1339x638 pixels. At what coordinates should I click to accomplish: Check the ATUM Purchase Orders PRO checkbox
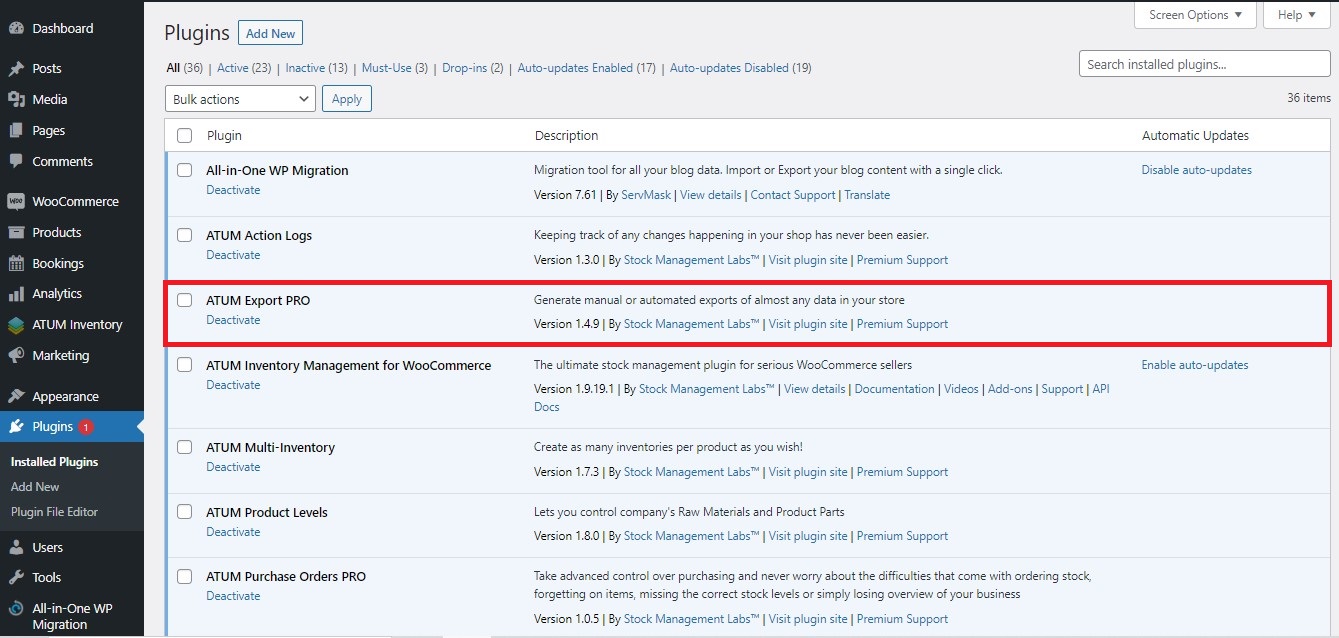click(184, 576)
